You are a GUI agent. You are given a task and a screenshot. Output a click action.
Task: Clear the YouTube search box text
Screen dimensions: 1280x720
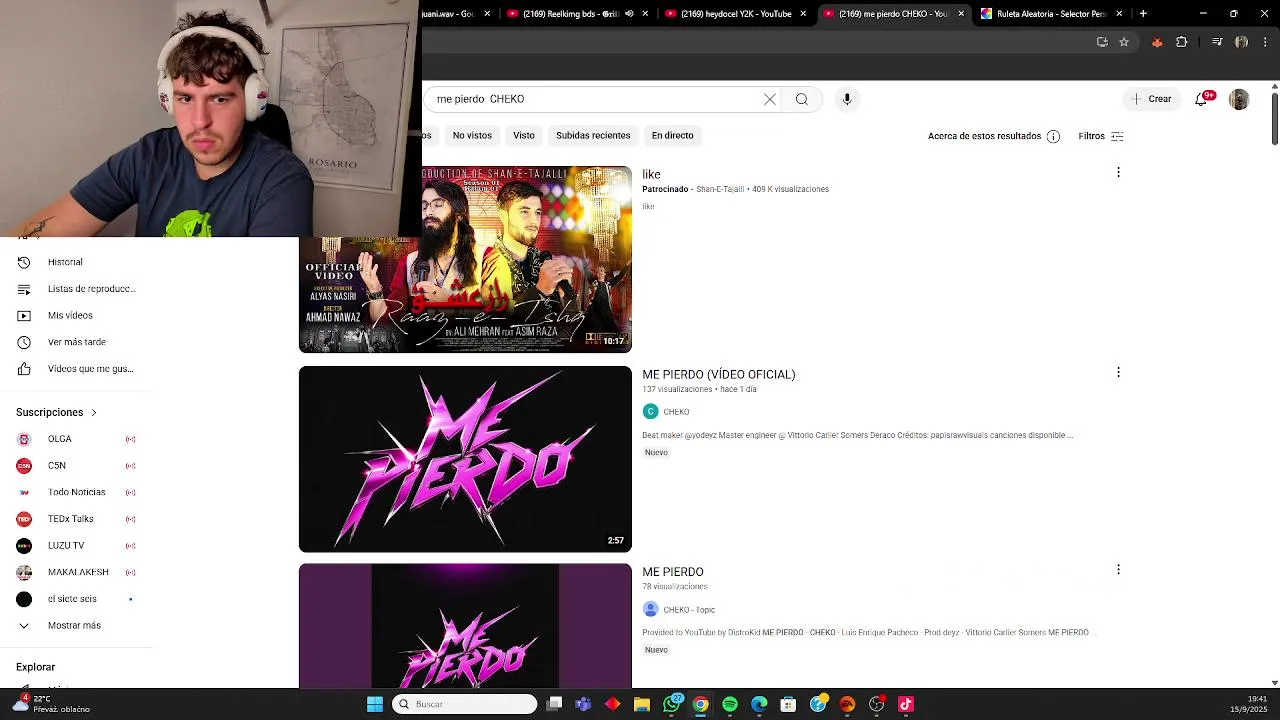pyautogui.click(x=770, y=99)
